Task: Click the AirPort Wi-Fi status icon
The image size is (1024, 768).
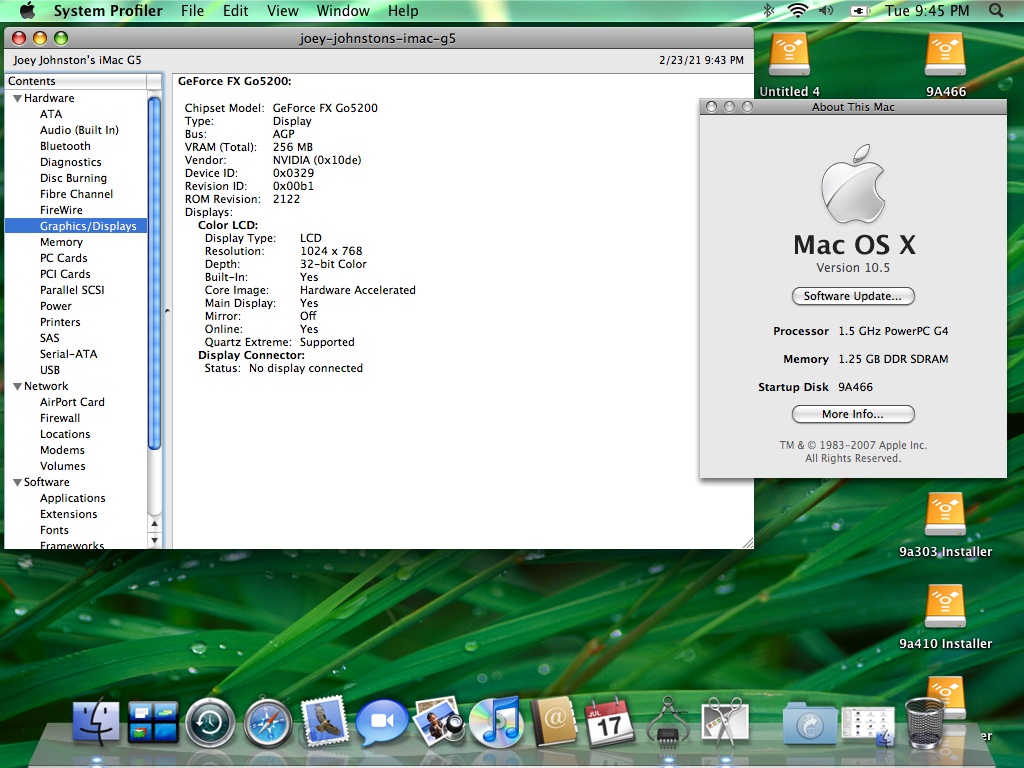Action: coord(797,11)
